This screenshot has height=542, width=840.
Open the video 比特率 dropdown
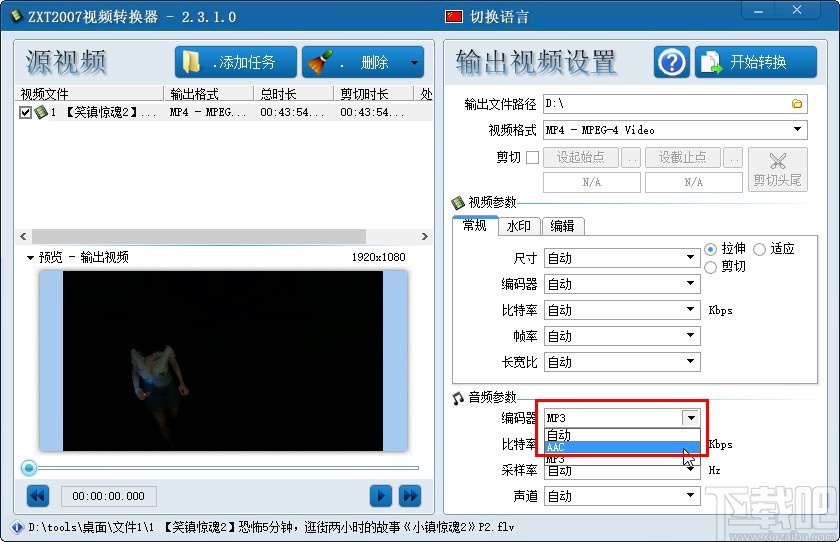click(622, 310)
